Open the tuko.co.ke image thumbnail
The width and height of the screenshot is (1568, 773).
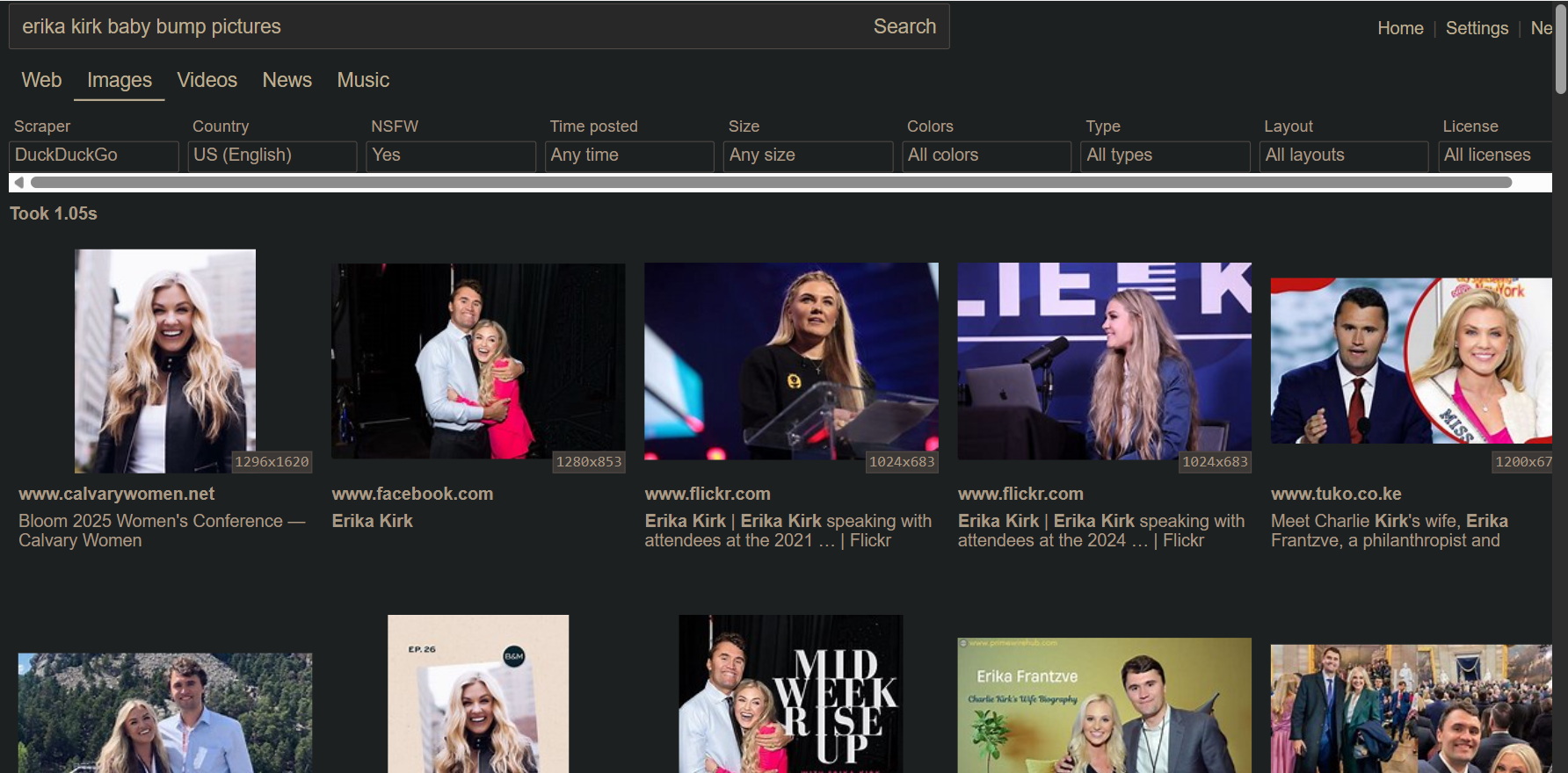click(x=1412, y=361)
